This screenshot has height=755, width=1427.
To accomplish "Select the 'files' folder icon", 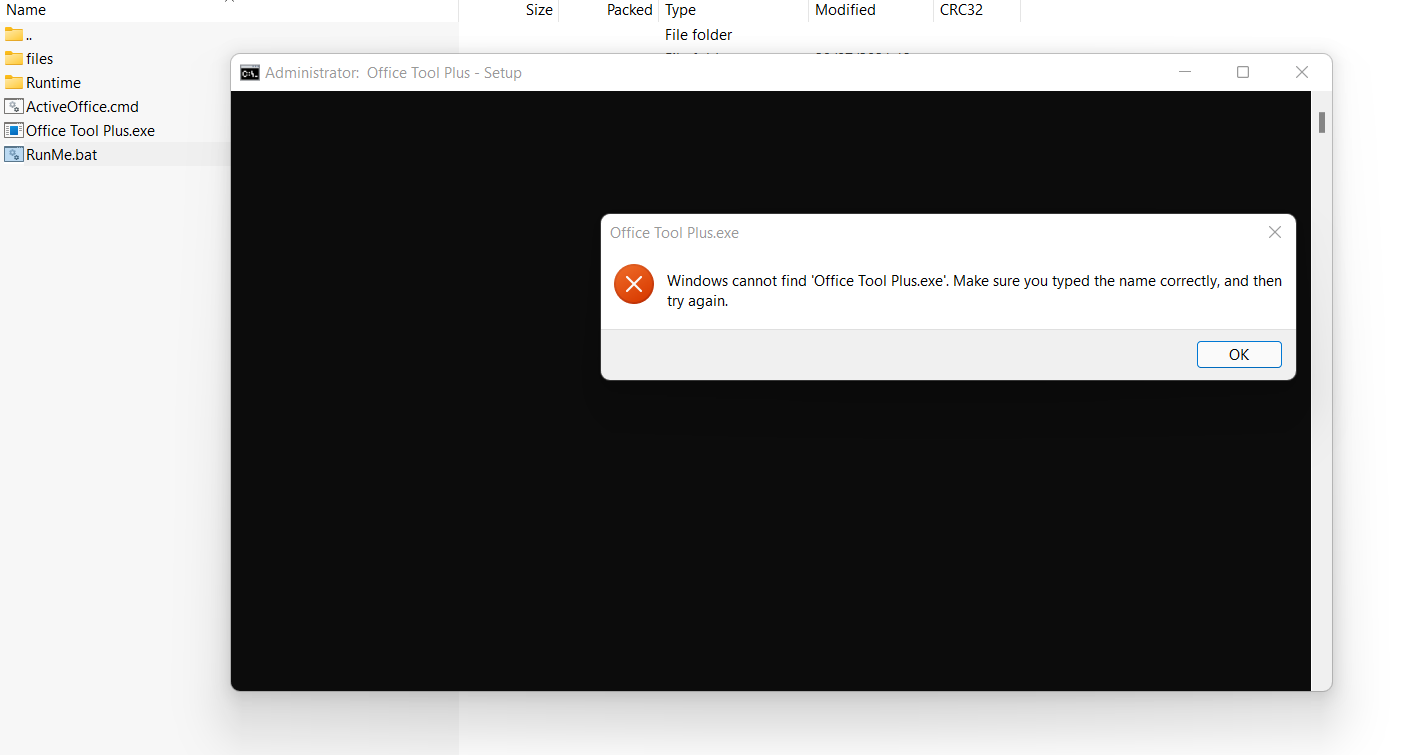I will (14, 58).
